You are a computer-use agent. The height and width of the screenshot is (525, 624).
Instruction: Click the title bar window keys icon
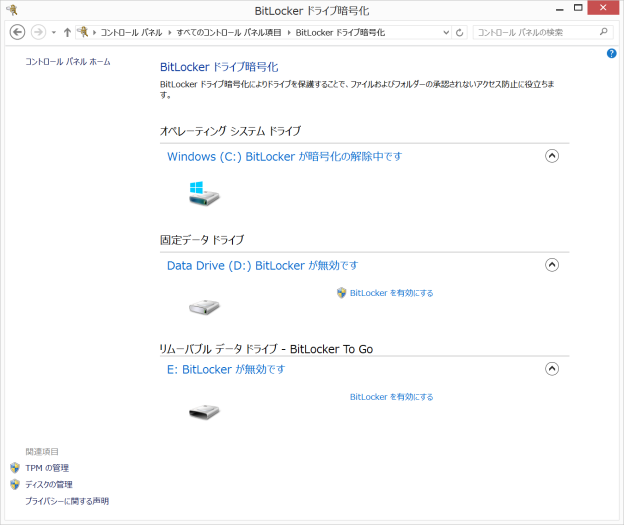[12, 10]
